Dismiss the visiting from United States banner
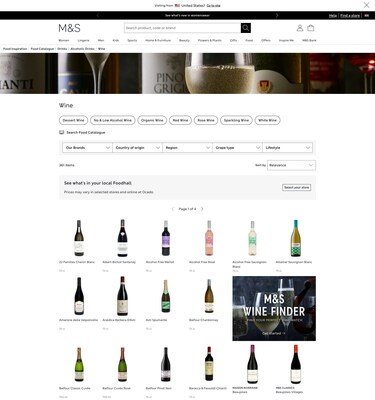This screenshot has width=375, height=400. [366, 5]
